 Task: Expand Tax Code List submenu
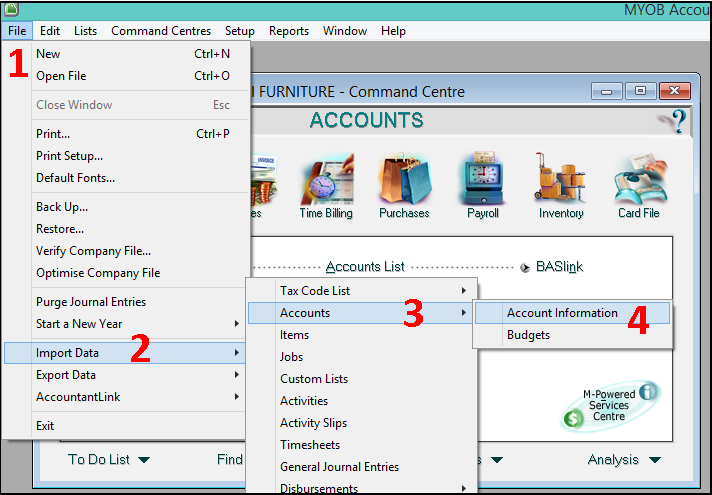click(x=361, y=291)
